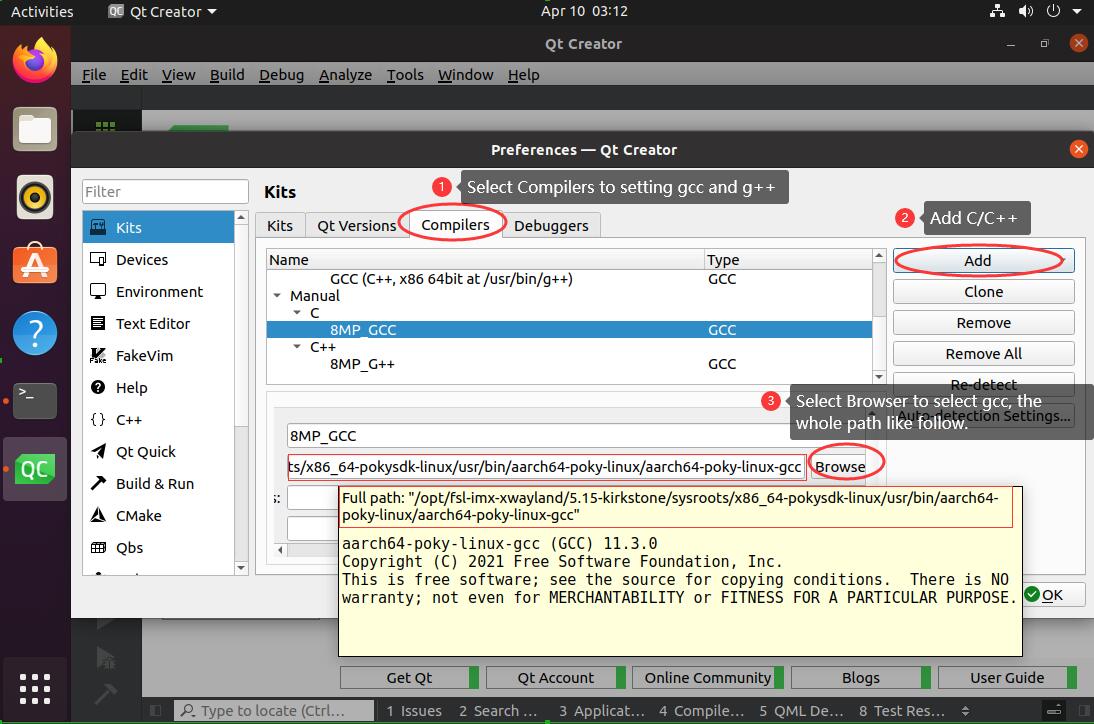Click the Add compiler button
Viewport: 1094px width, 724px height.
[984, 261]
